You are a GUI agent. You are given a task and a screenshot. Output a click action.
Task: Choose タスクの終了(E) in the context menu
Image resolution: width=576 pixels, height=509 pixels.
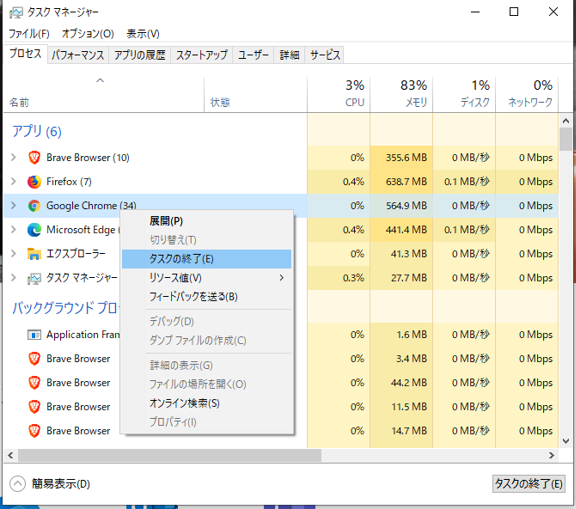pos(206,259)
